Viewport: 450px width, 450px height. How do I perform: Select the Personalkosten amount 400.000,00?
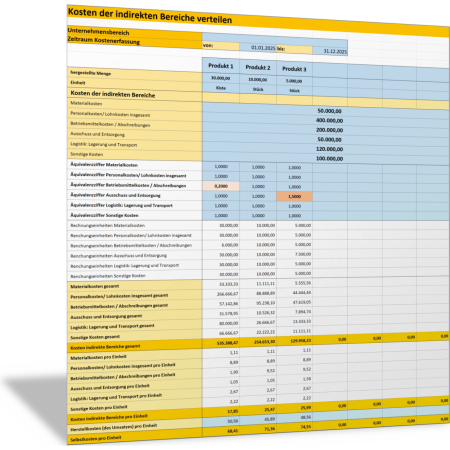click(329, 120)
